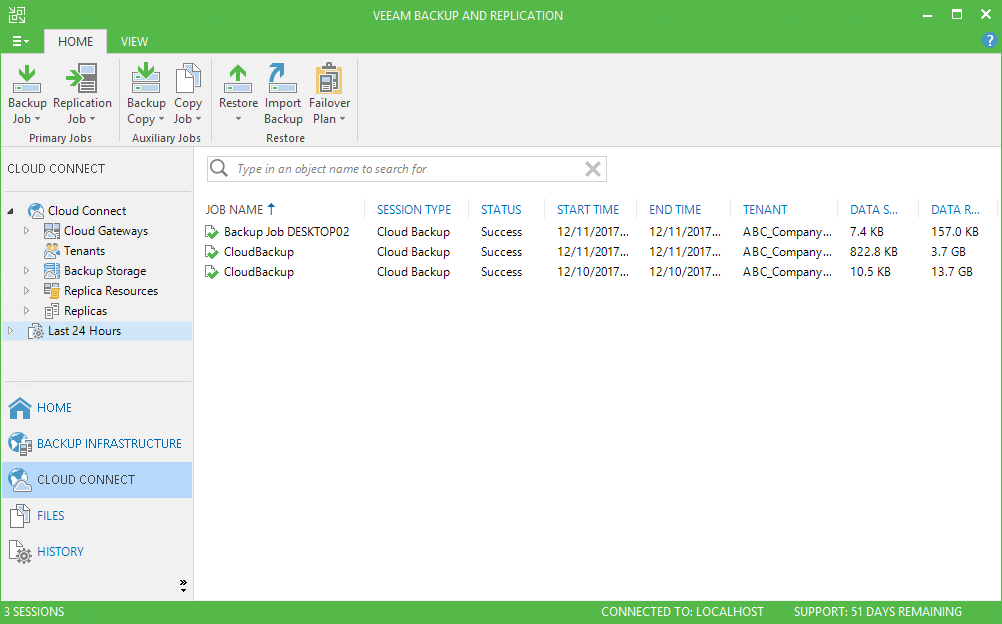Image resolution: width=1002 pixels, height=624 pixels.
Task: Expand the Replica Resources node arrow
Action: [26, 290]
